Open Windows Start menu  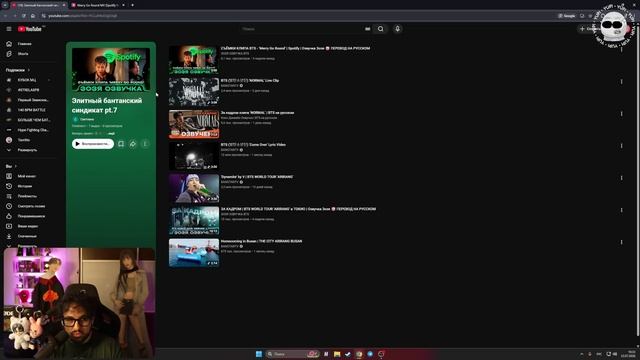pos(259,354)
